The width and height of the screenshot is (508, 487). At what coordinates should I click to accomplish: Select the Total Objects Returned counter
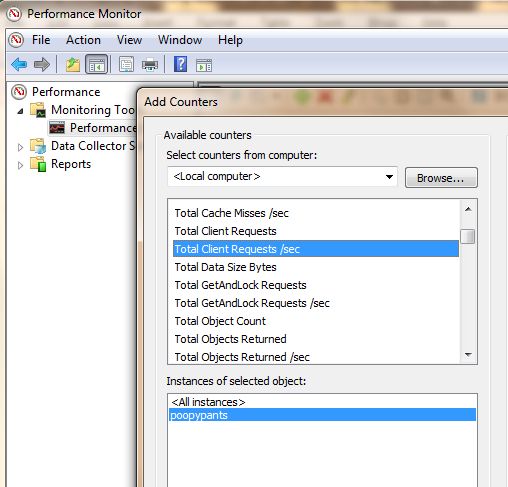(316, 339)
